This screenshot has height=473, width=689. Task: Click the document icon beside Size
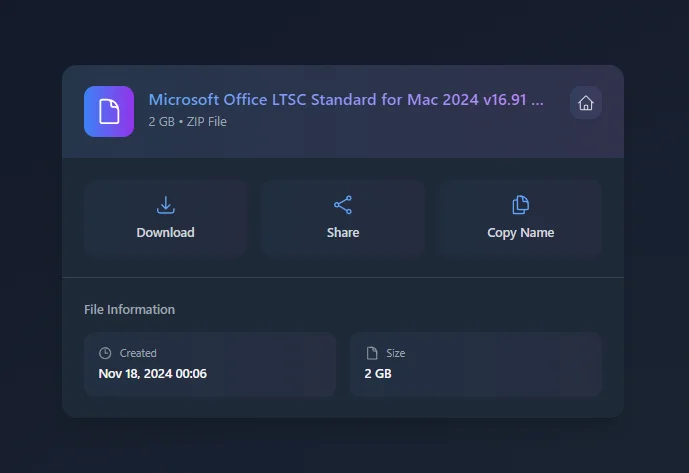click(372, 353)
